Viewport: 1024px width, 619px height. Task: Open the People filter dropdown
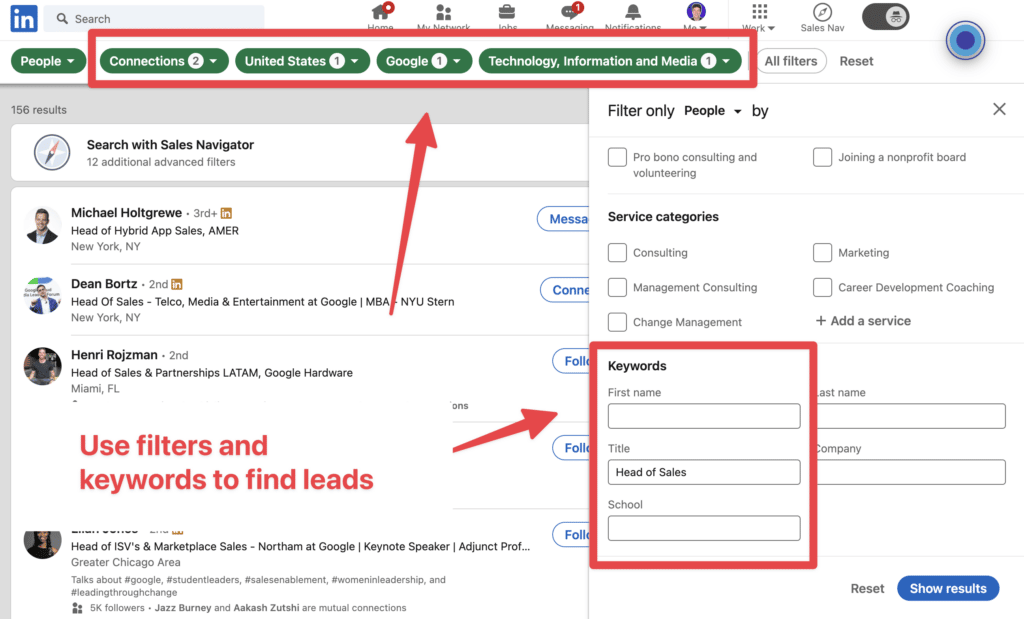tap(48, 61)
